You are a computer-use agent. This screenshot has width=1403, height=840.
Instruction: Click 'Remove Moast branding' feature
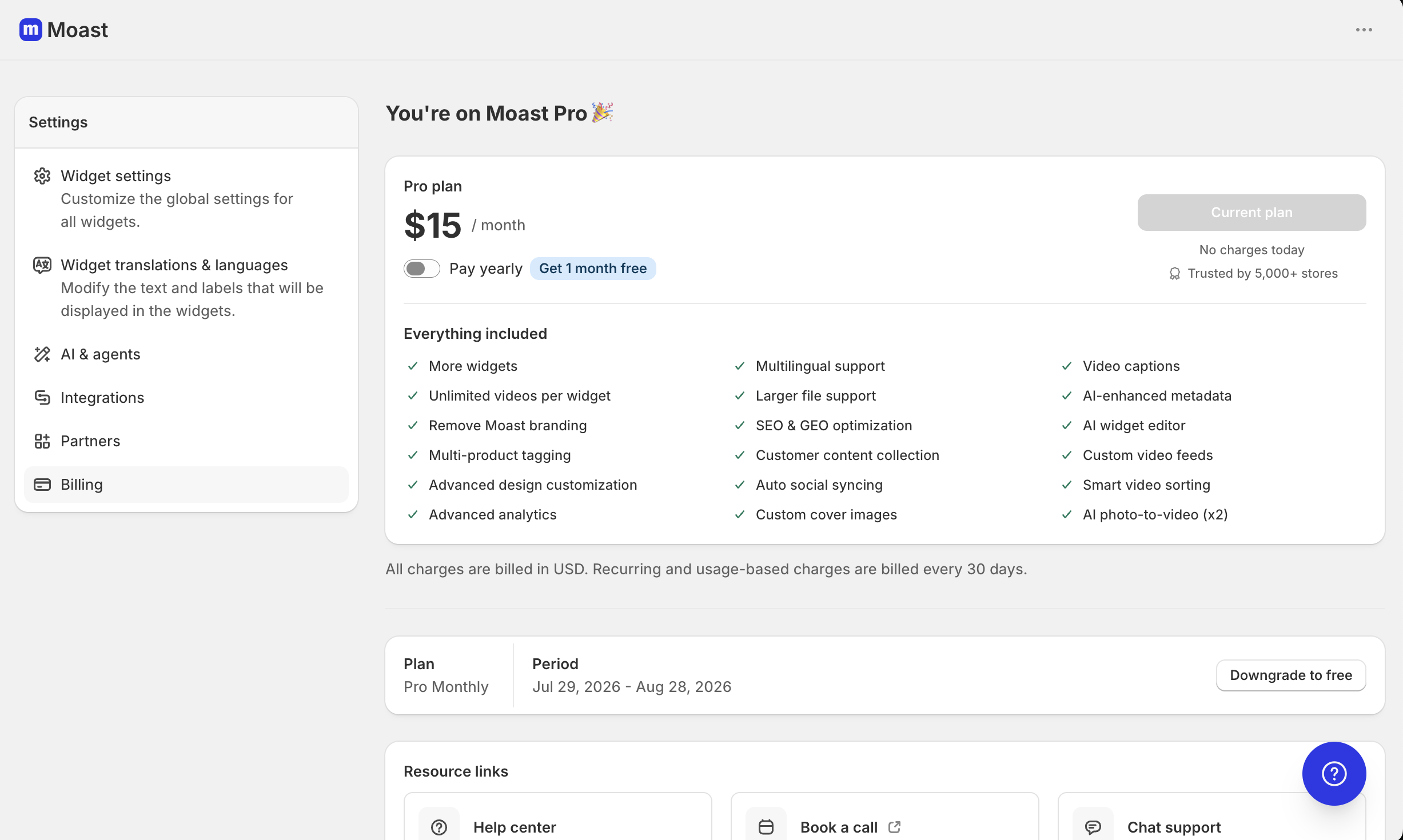508,426
